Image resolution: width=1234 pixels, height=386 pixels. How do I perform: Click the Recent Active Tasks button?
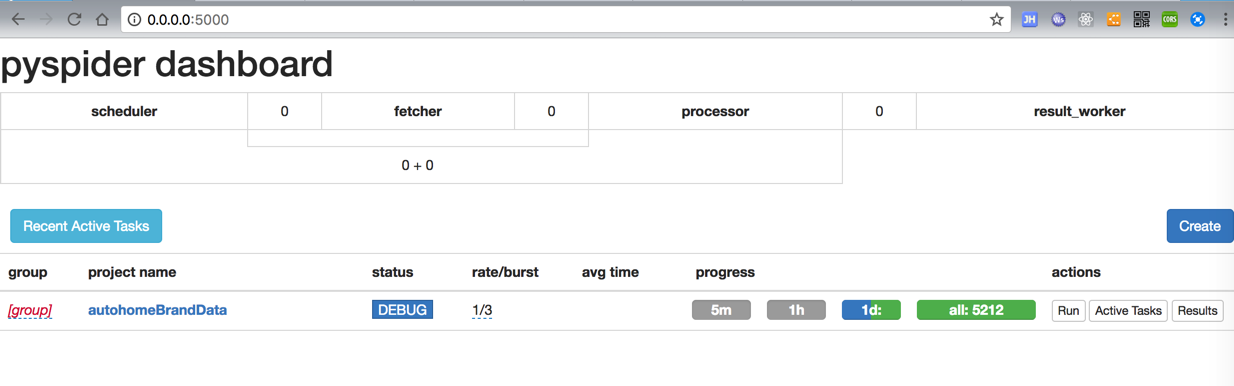click(x=86, y=226)
